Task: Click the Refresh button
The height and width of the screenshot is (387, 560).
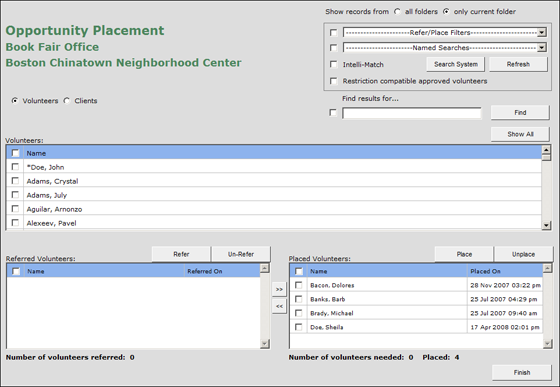Action: pos(518,64)
